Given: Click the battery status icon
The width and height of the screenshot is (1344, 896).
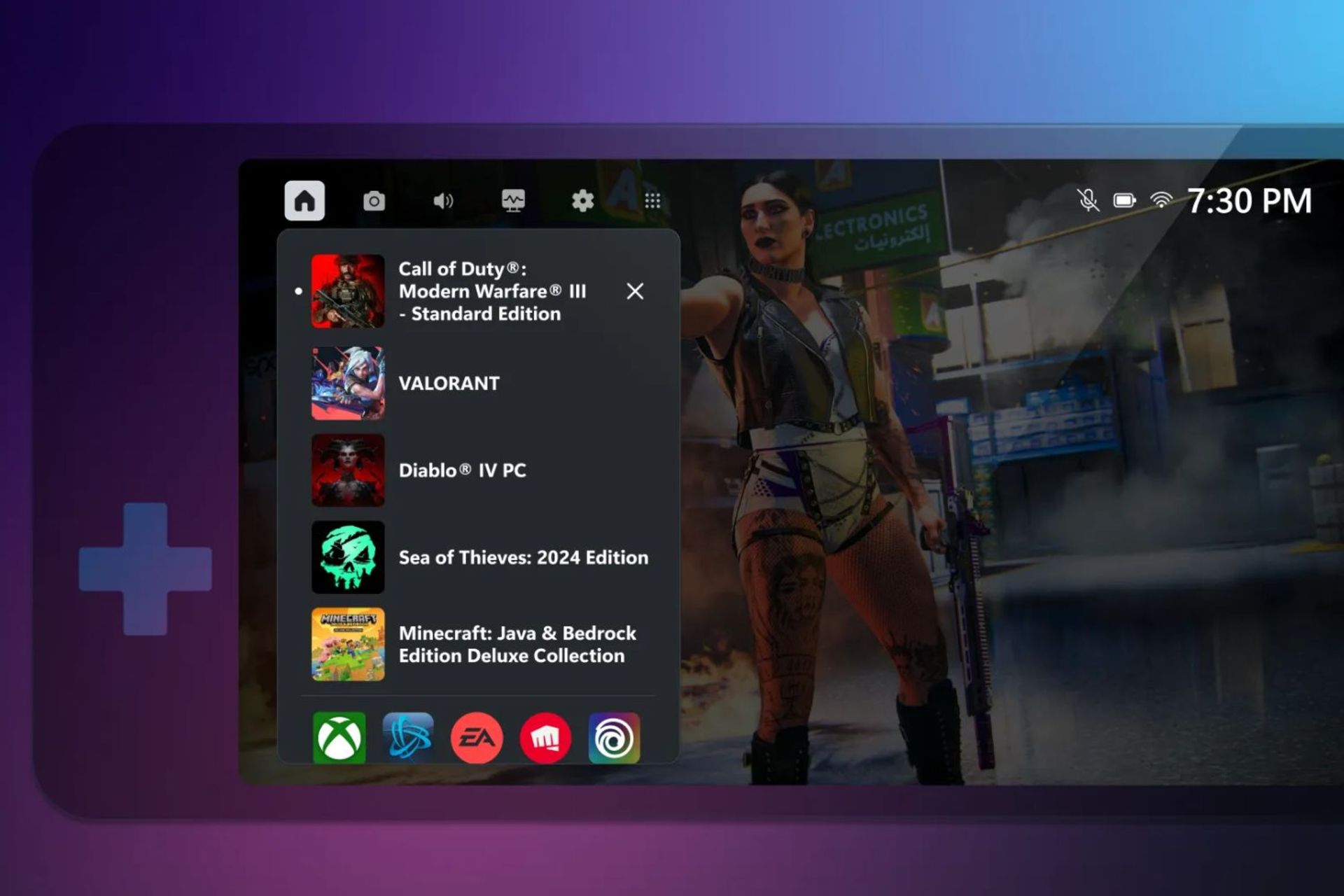Looking at the screenshot, I should click(1124, 201).
